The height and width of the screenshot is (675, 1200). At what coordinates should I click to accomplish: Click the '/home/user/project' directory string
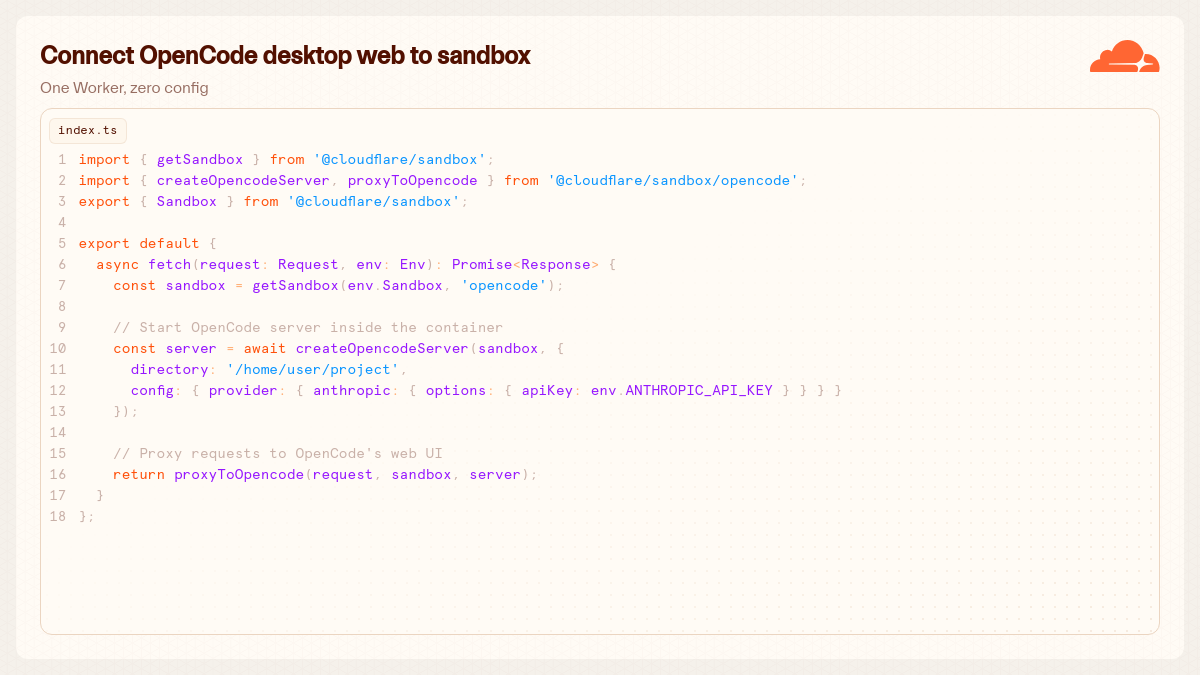click(x=313, y=369)
